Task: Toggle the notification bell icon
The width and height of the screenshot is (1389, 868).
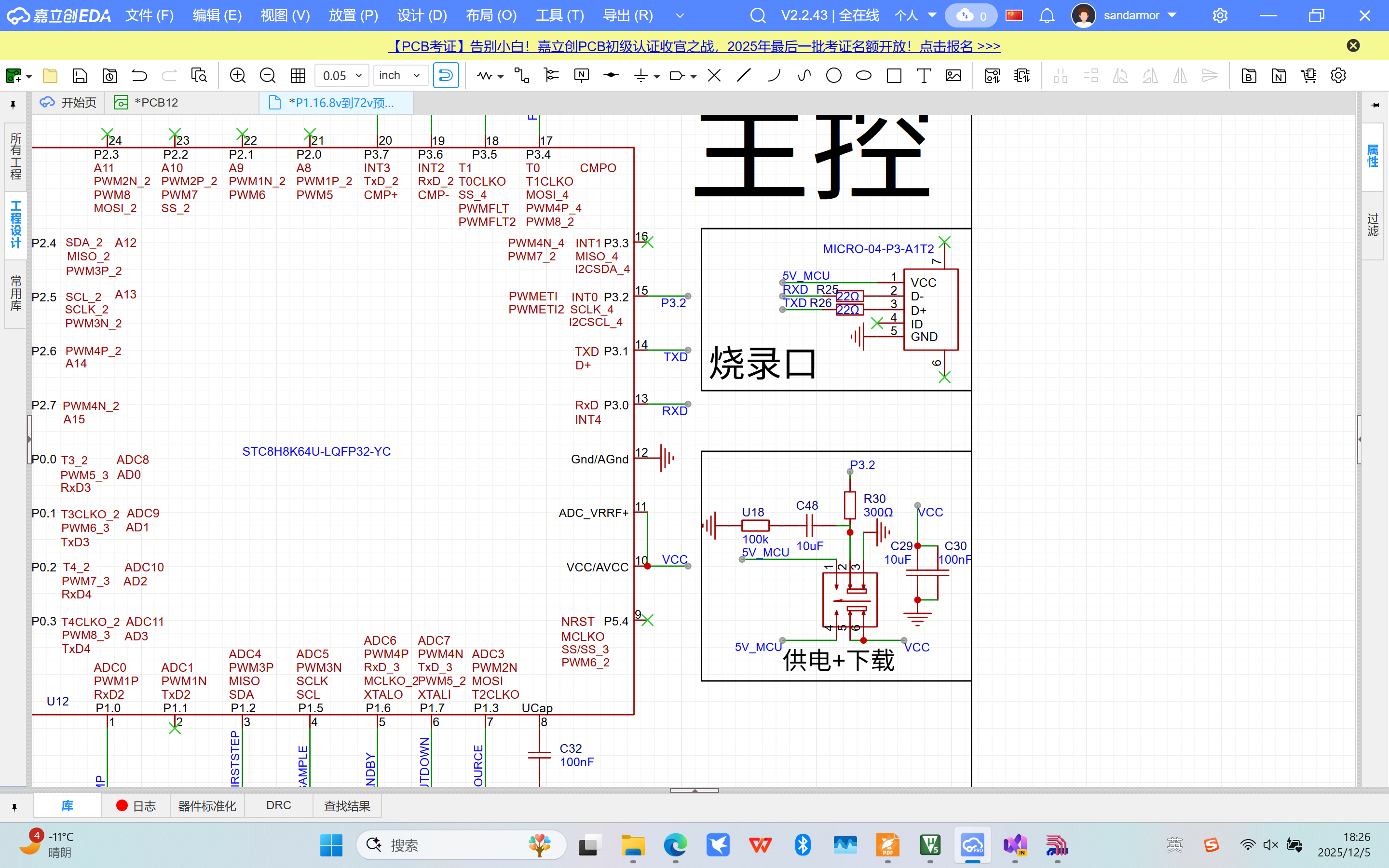Action: [1047, 15]
